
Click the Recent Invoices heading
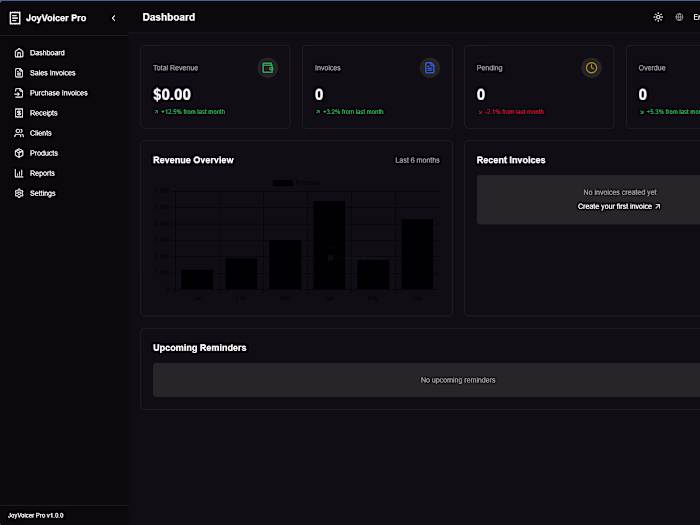coord(511,160)
